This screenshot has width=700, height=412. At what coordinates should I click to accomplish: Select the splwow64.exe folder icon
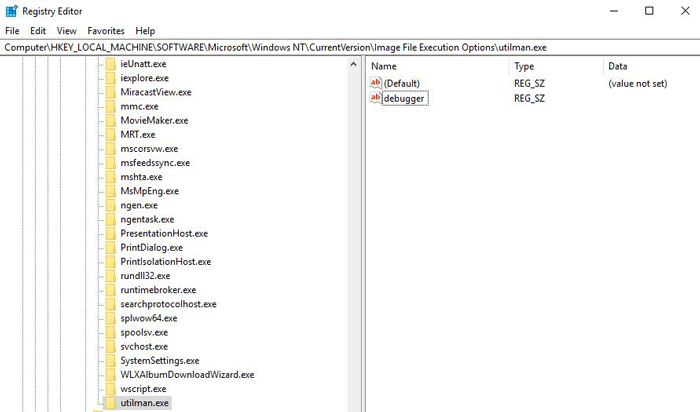111,318
